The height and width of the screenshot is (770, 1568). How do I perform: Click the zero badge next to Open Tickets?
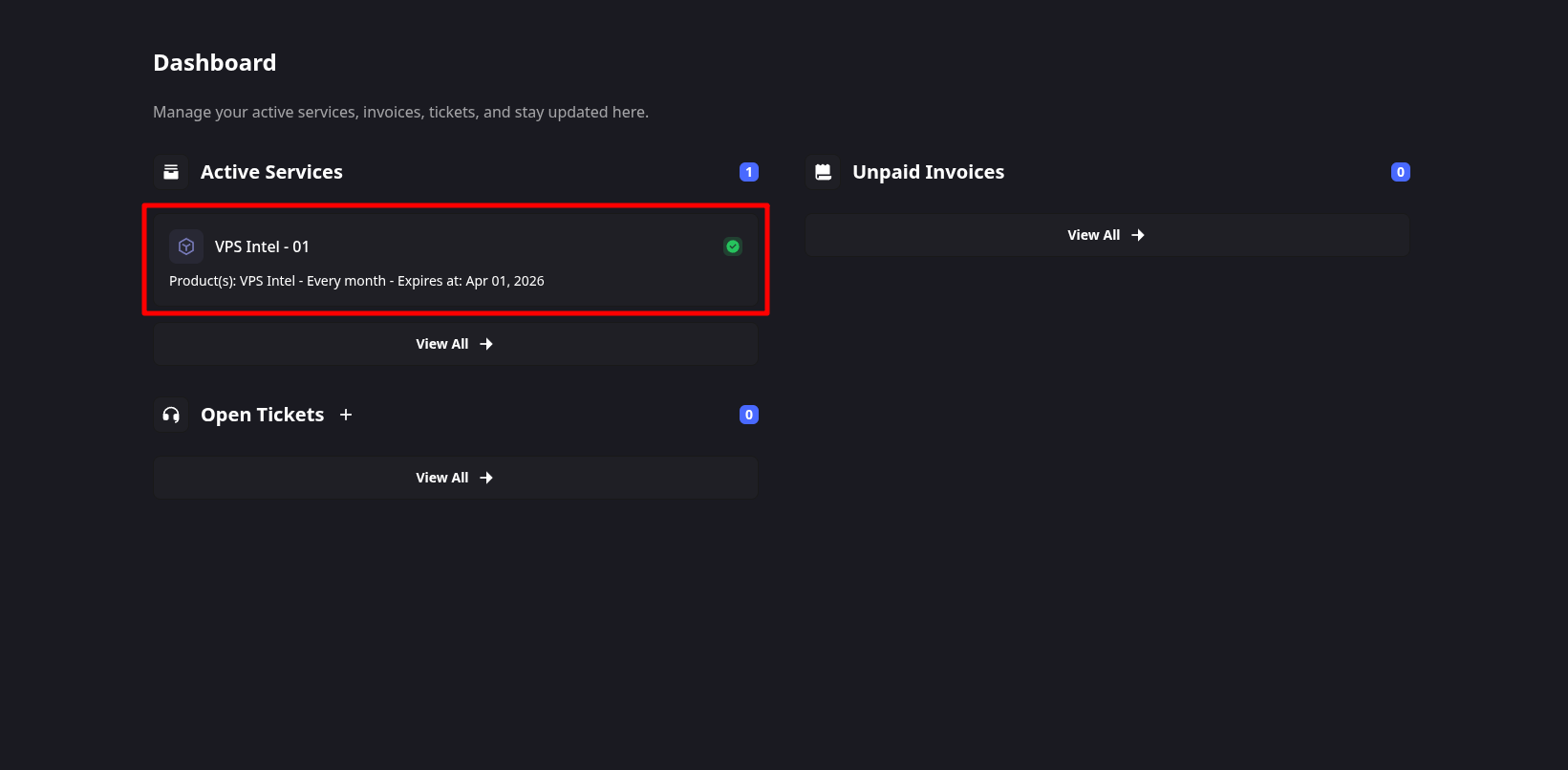[x=748, y=415]
